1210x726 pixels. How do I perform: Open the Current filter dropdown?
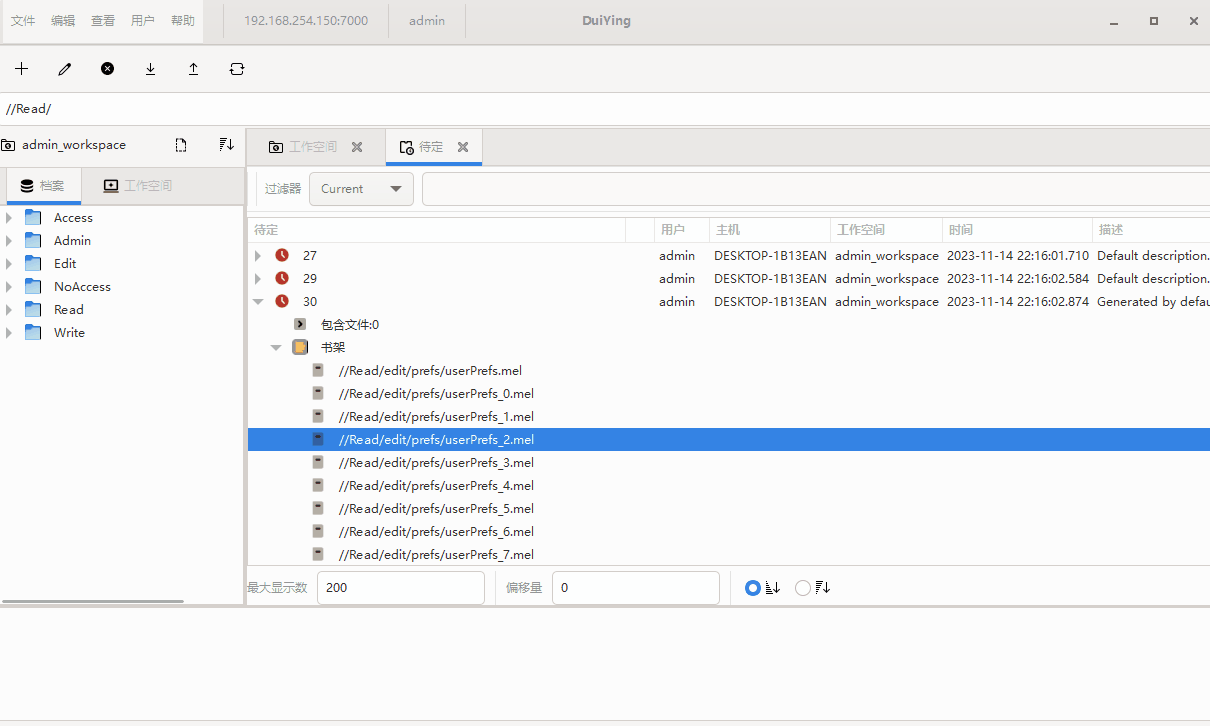[361, 189]
